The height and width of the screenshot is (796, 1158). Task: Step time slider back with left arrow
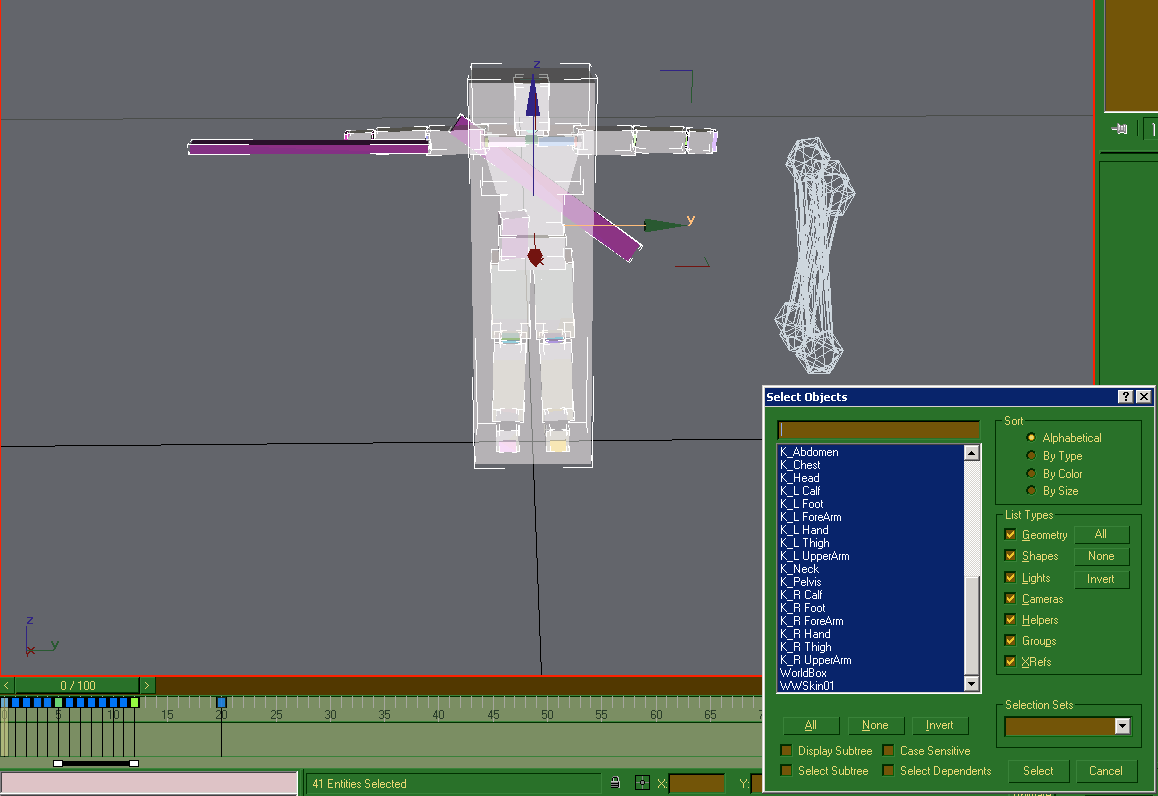coord(7,686)
